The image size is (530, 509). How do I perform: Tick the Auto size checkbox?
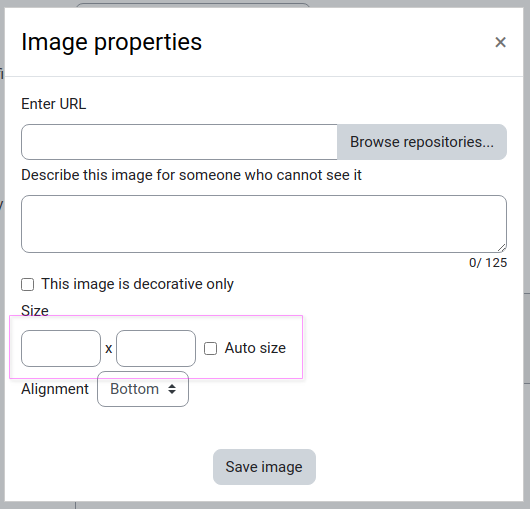click(x=210, y=348)
